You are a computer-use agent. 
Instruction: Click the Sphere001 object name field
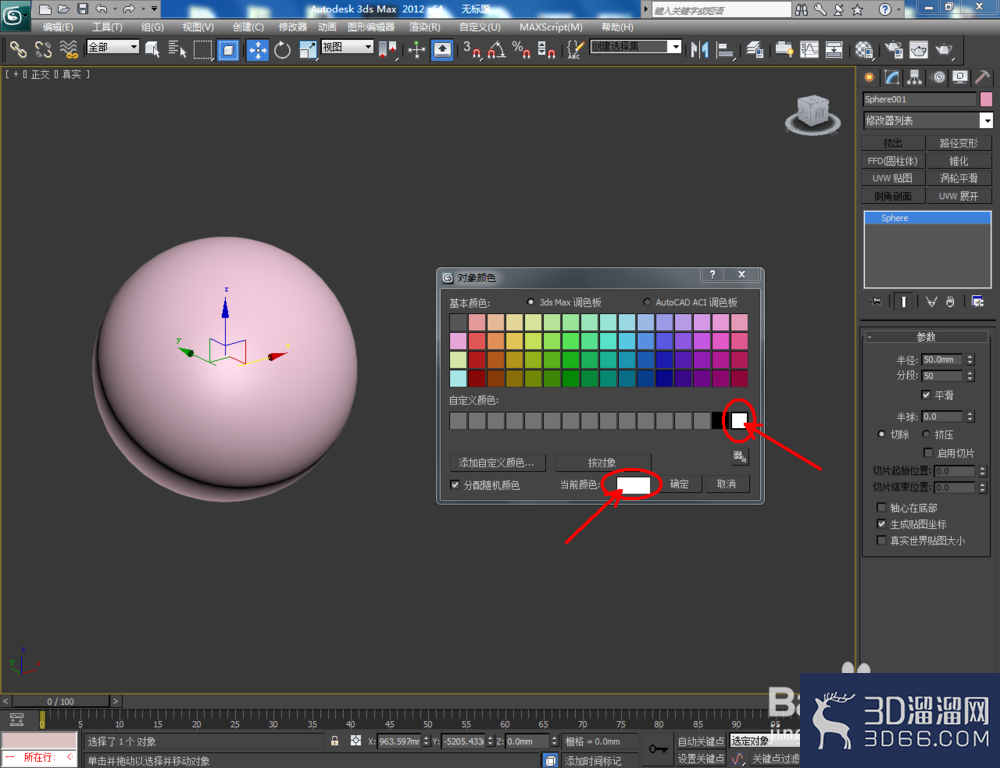click(x=919, y=99)
